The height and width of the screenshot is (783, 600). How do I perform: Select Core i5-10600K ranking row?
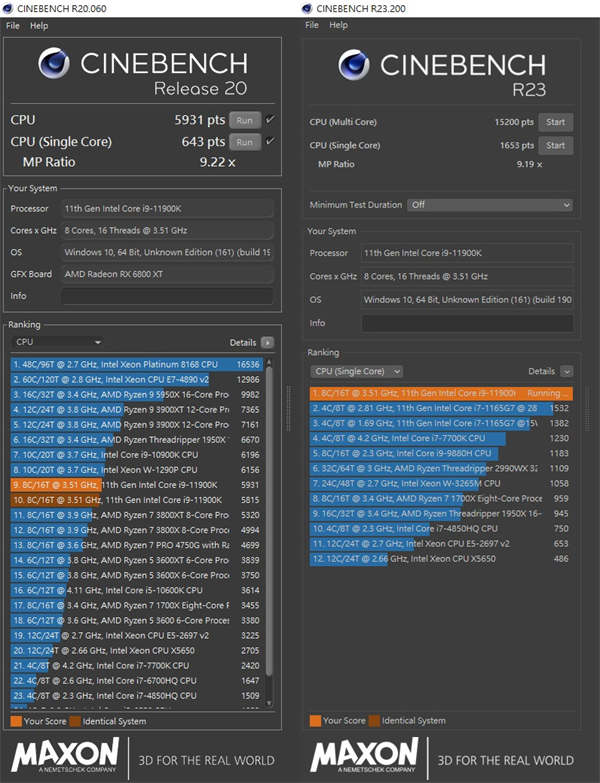137,590
